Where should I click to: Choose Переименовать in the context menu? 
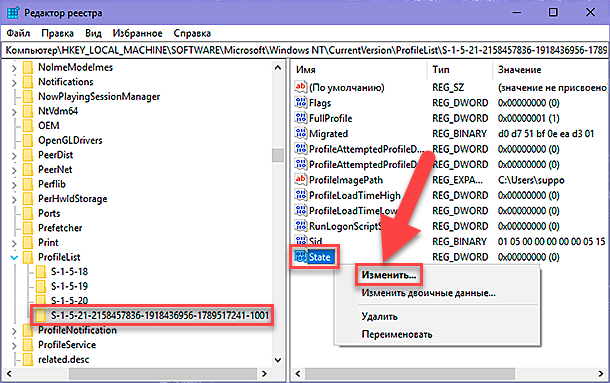(397, 334)
